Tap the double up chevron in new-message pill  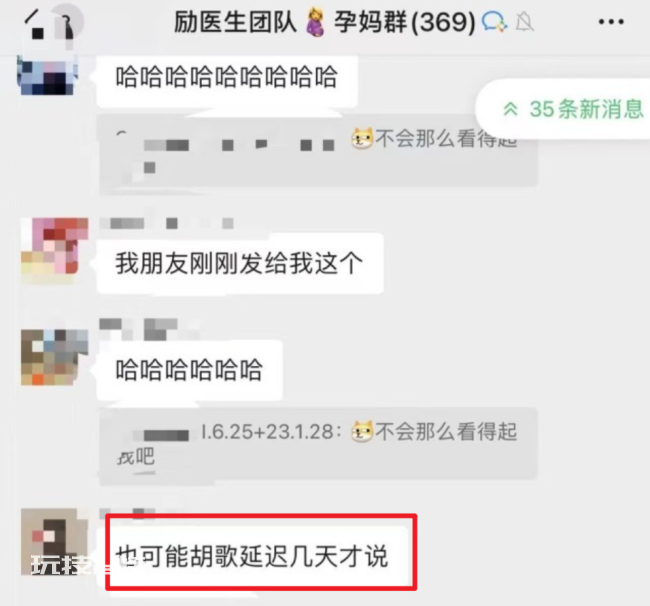point(510,109)
